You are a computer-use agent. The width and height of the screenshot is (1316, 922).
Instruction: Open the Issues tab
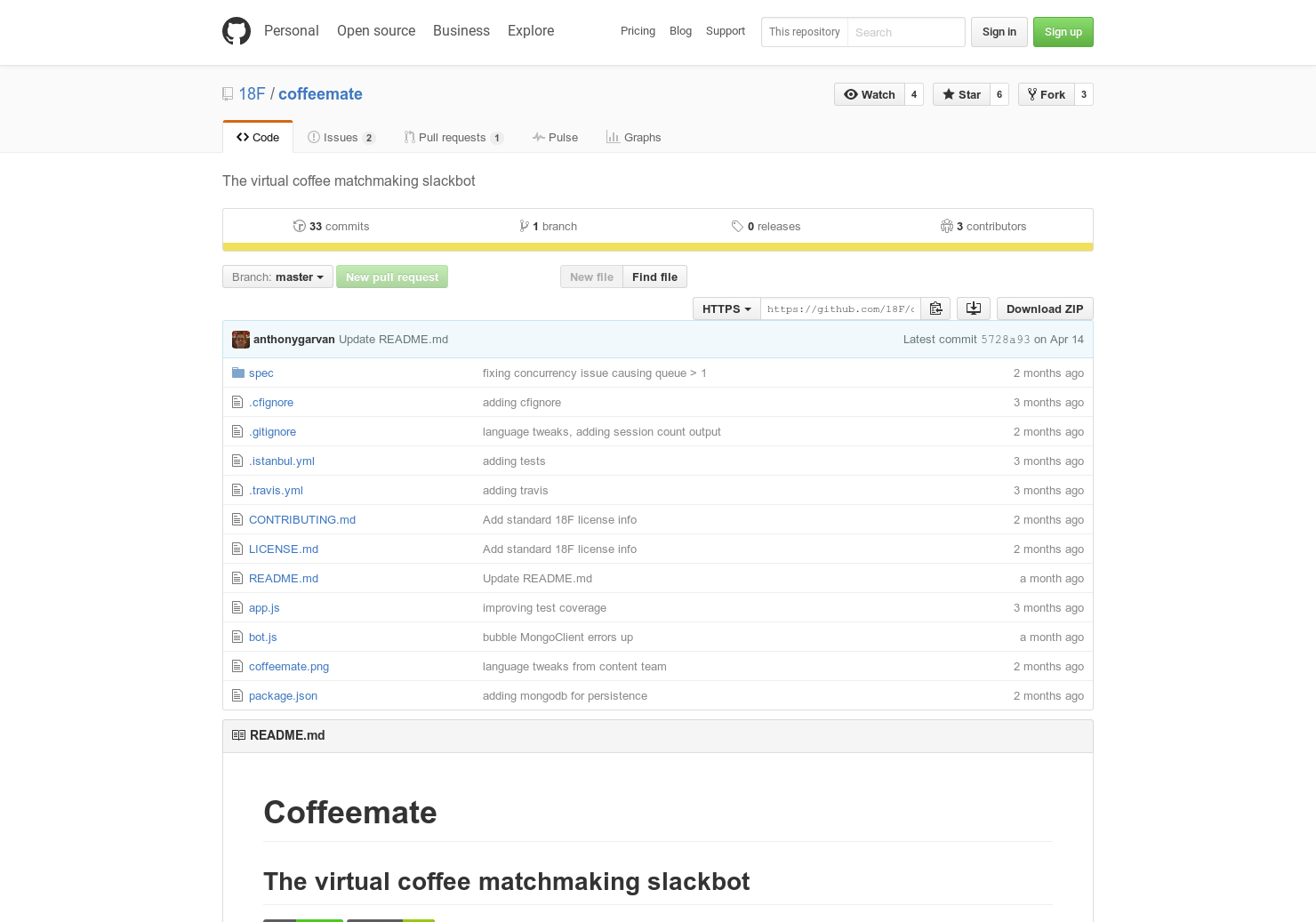point(341,137)
